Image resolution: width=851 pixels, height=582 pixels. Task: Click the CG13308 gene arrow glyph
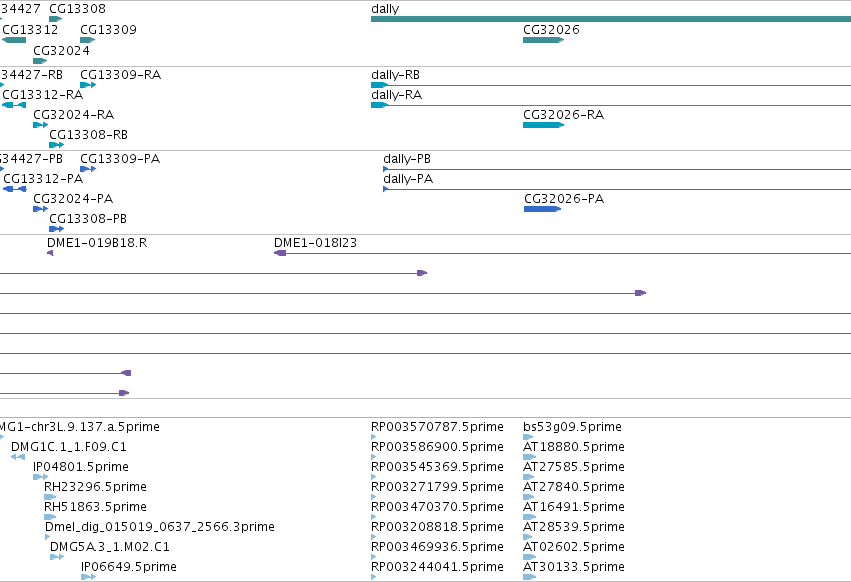(x=55, y=19)
